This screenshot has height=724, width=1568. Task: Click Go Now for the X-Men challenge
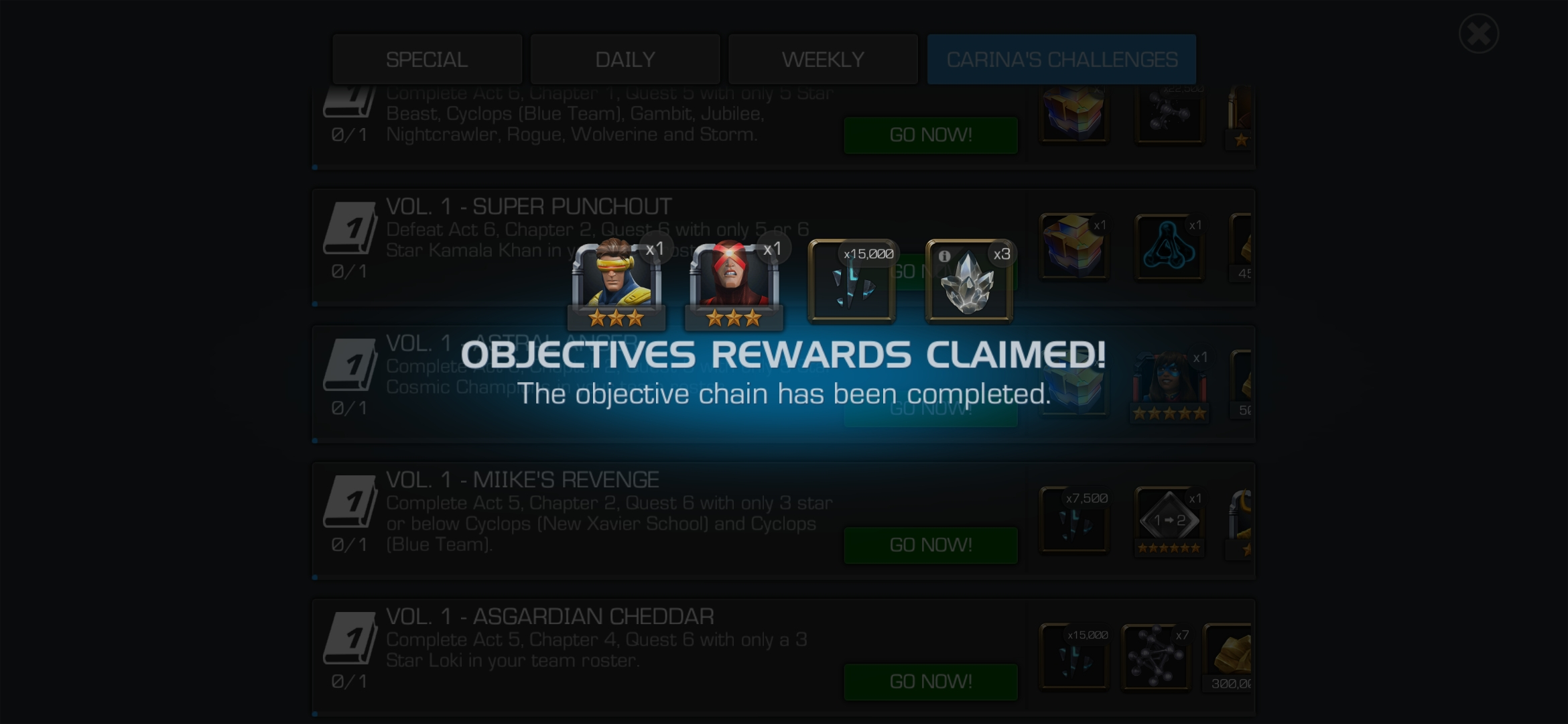tap(931, 135)
